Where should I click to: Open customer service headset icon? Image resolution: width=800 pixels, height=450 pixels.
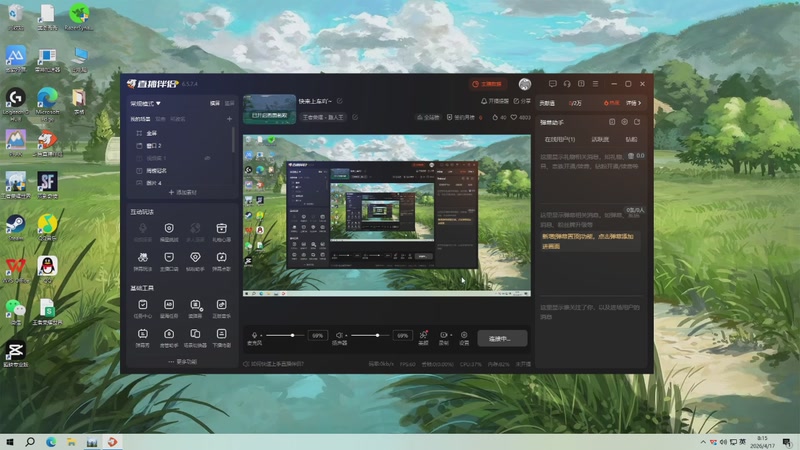pos(567,84)
